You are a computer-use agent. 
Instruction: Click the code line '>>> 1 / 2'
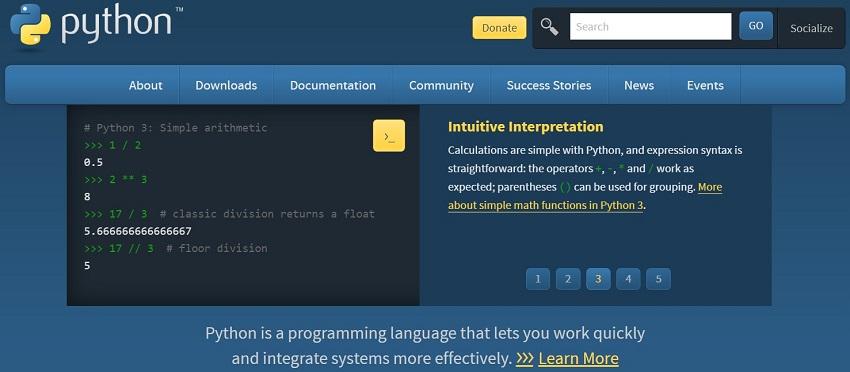point(113,145)
